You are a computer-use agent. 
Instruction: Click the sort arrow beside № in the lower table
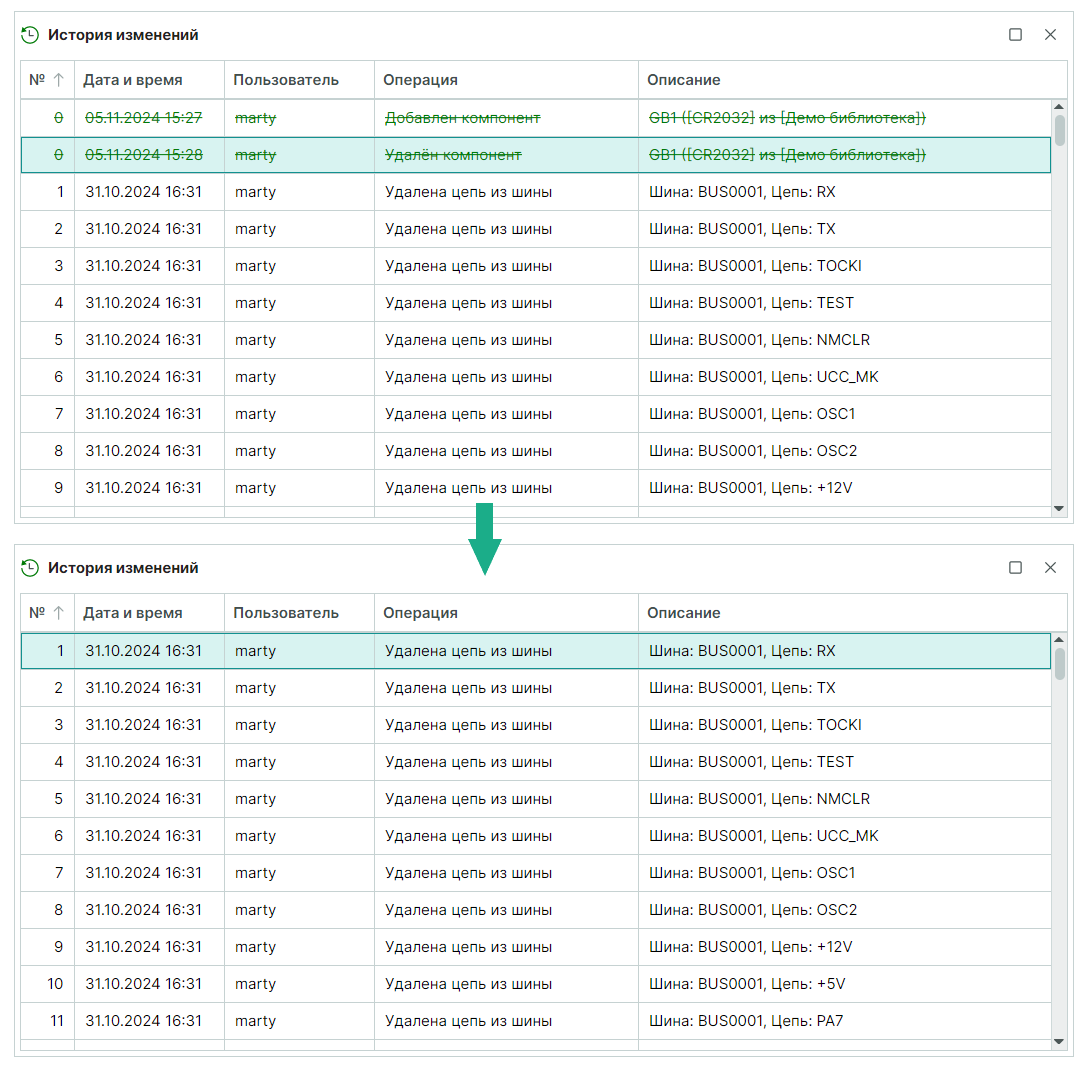point(58,613)
